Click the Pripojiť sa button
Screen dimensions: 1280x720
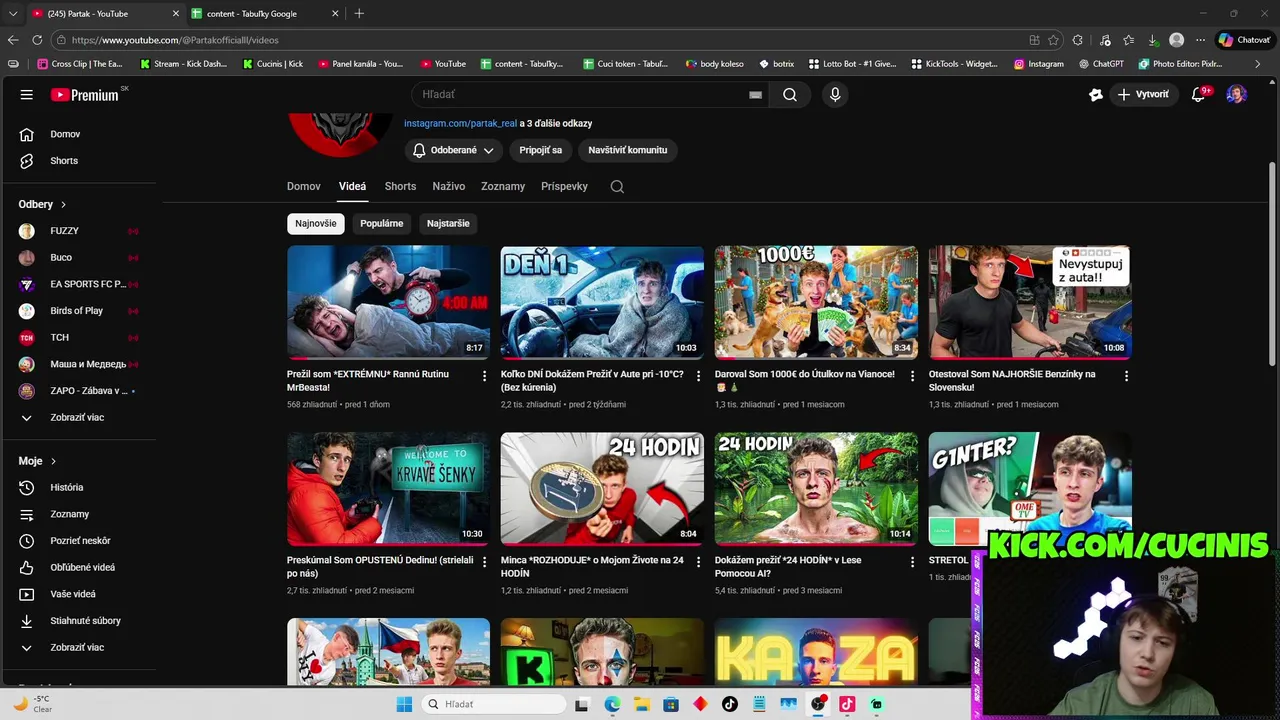tap(541, 150)
